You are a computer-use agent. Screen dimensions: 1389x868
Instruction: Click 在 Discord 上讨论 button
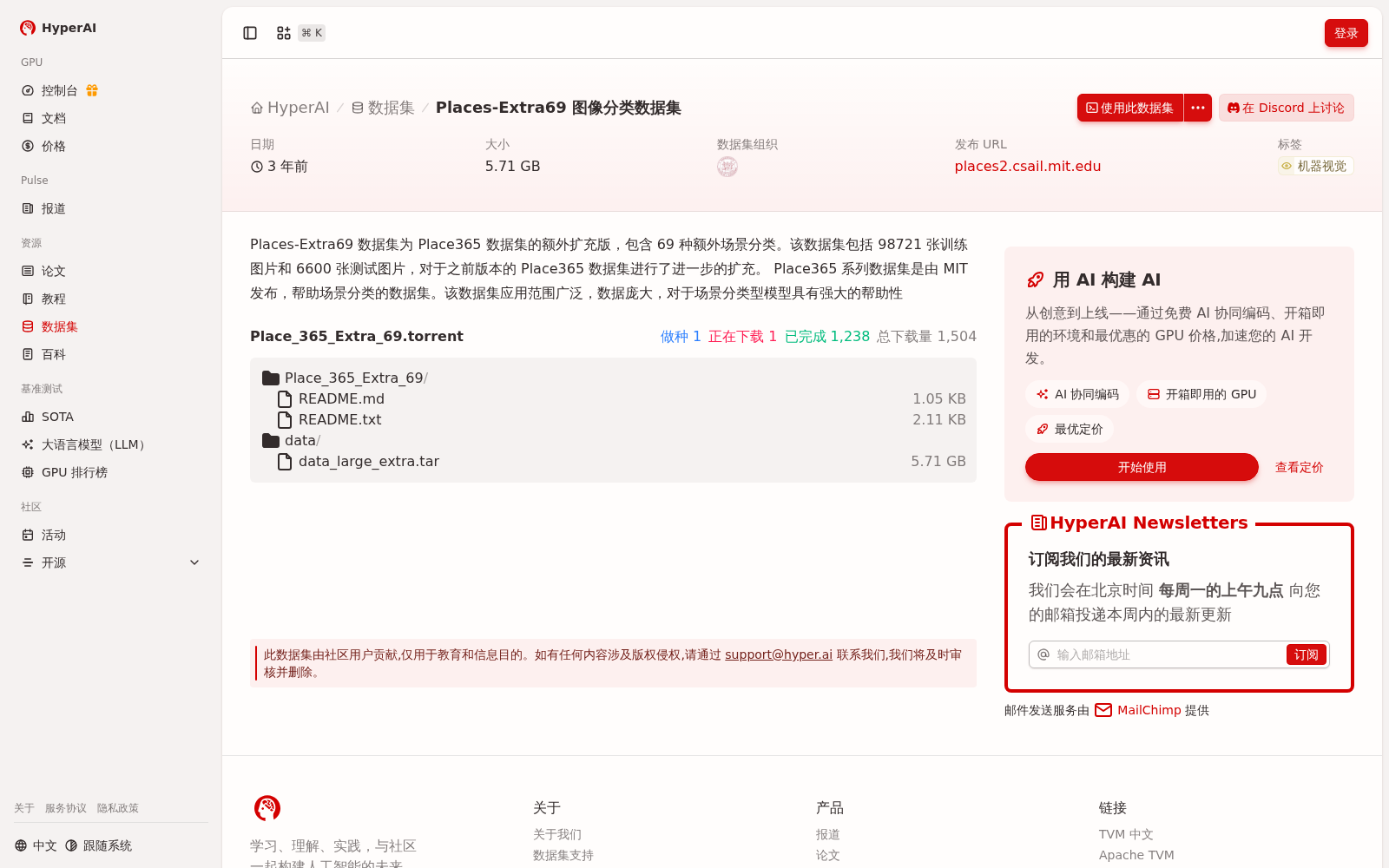click(x=1287, y=108)
